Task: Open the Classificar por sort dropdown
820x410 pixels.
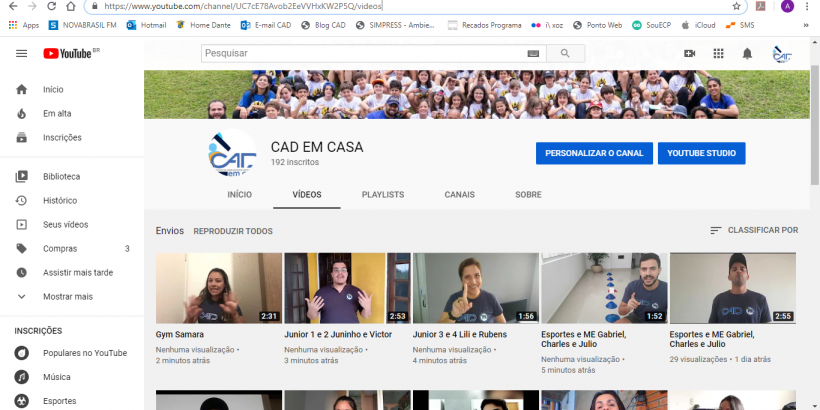Action: 753,230
